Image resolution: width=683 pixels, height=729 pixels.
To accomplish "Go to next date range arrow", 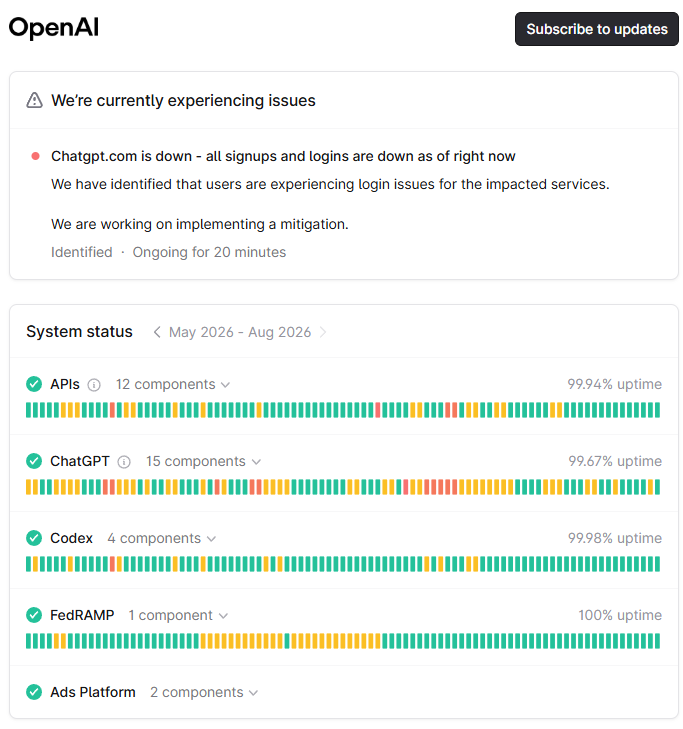I will point(323,332).
